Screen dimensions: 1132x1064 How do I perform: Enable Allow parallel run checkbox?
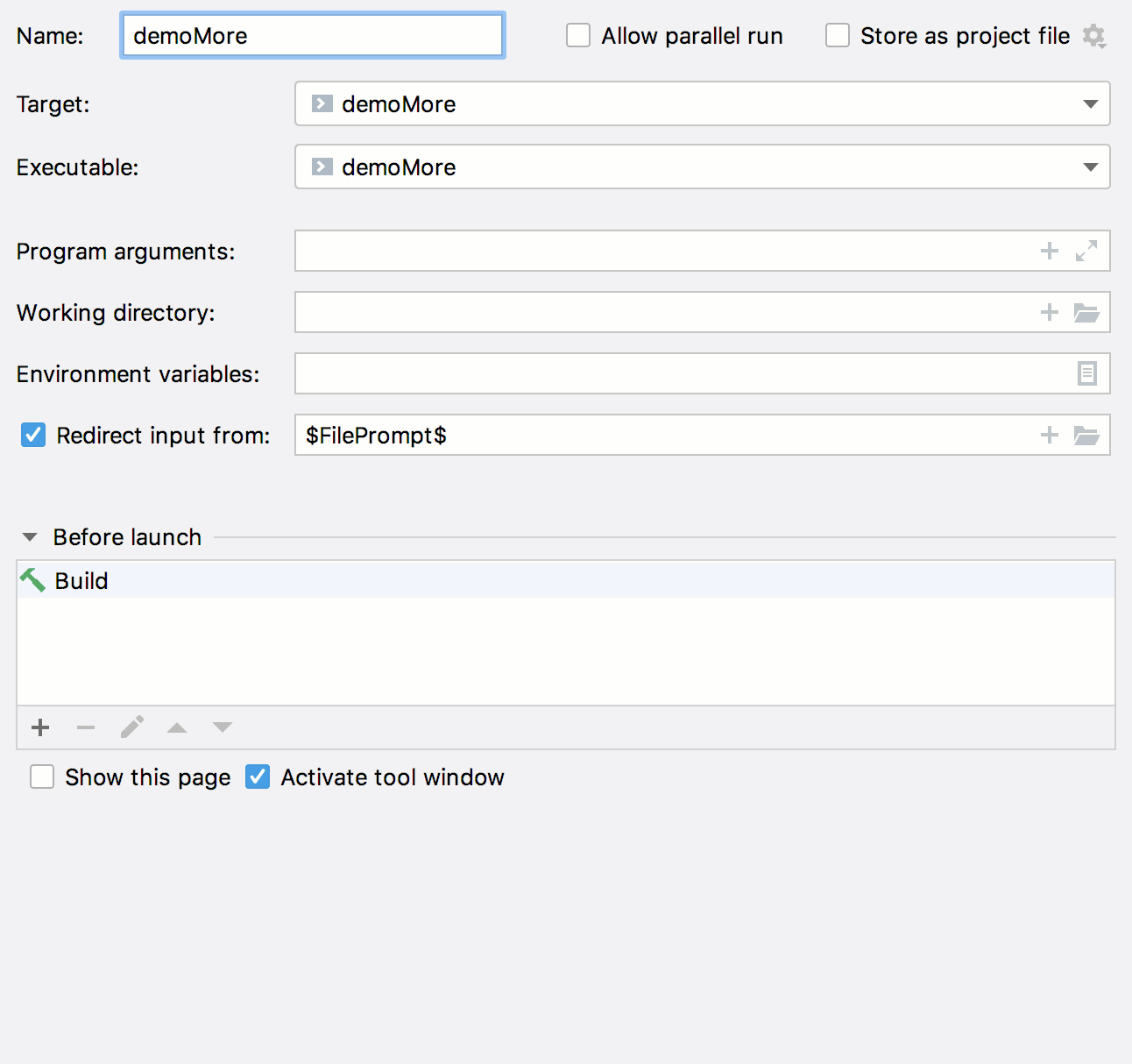click(578, 36)
